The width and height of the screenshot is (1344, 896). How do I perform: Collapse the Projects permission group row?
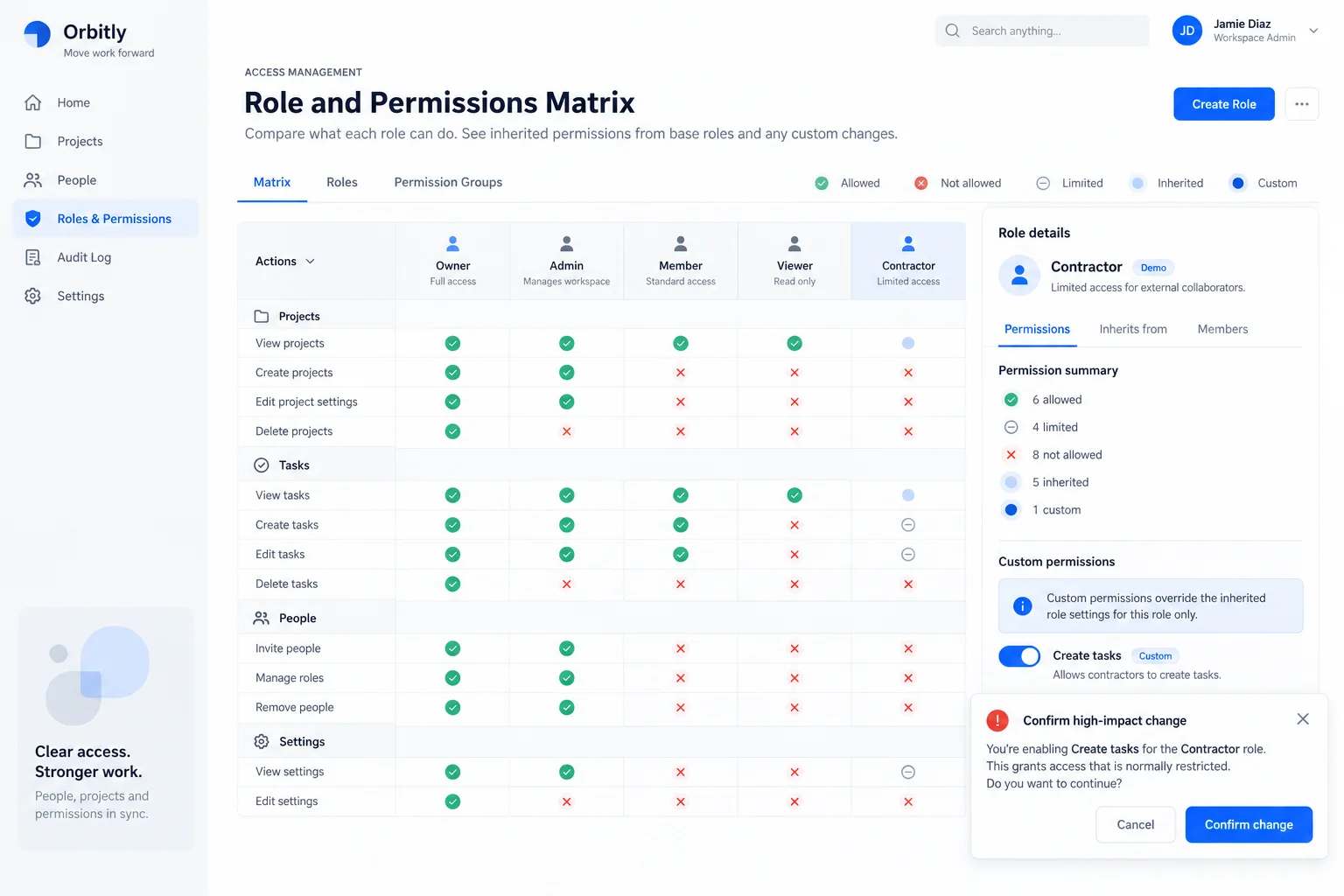point(601,316)
